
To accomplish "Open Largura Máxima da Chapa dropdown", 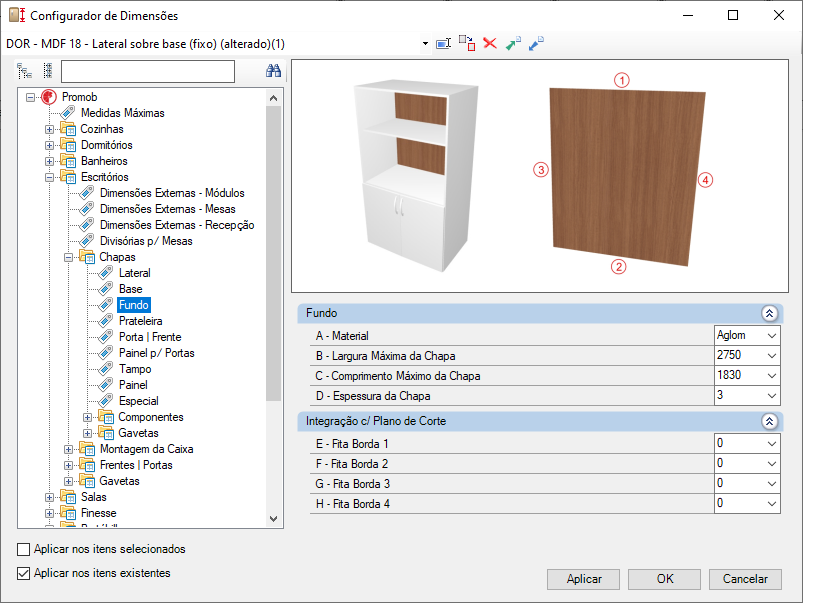I will coord(771,356).
